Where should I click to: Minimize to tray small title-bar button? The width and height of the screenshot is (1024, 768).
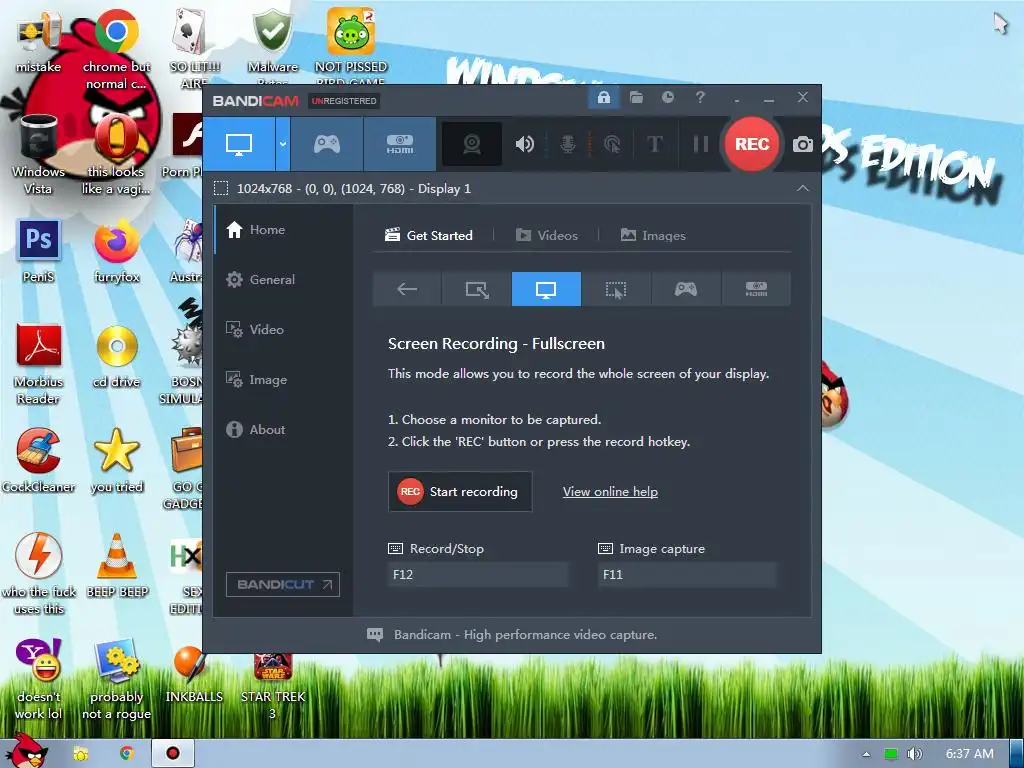tap(737, 99)
